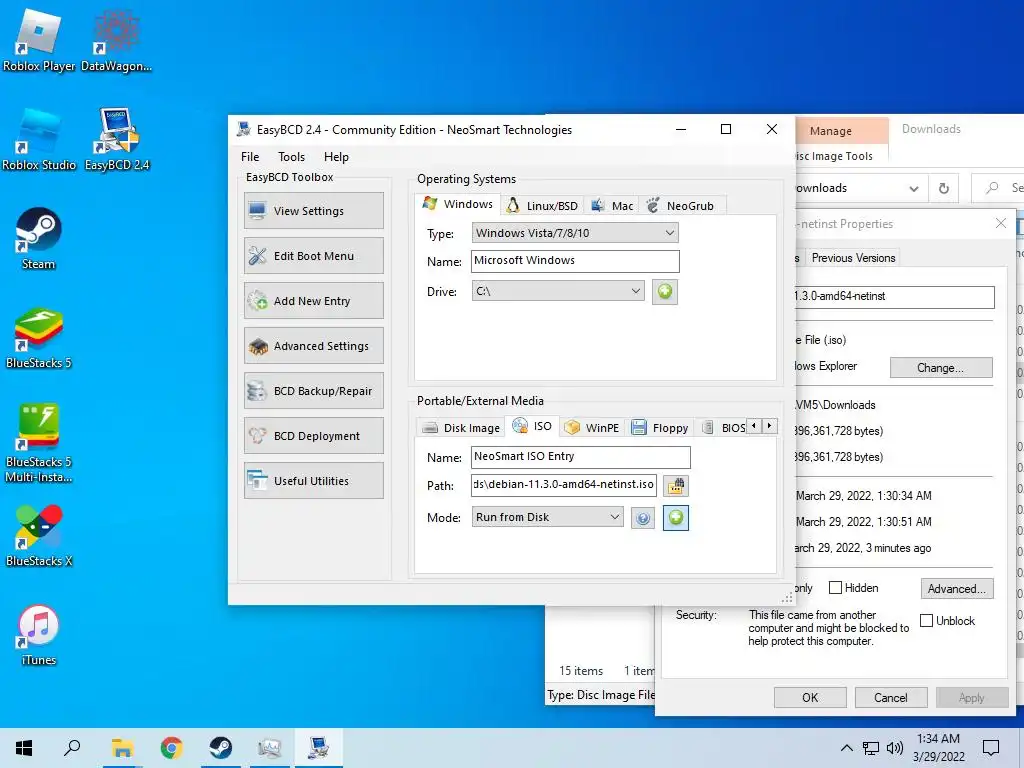
Task: Click Change... button in Properties dialog
Action: pos(941,368)
